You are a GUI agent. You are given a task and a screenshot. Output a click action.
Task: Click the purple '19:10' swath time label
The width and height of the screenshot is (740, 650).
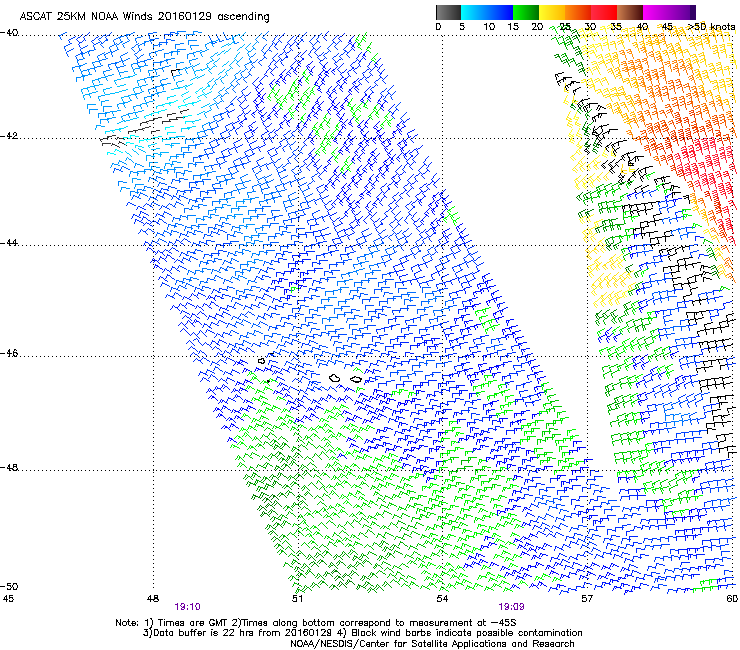(x=187, y=607)
